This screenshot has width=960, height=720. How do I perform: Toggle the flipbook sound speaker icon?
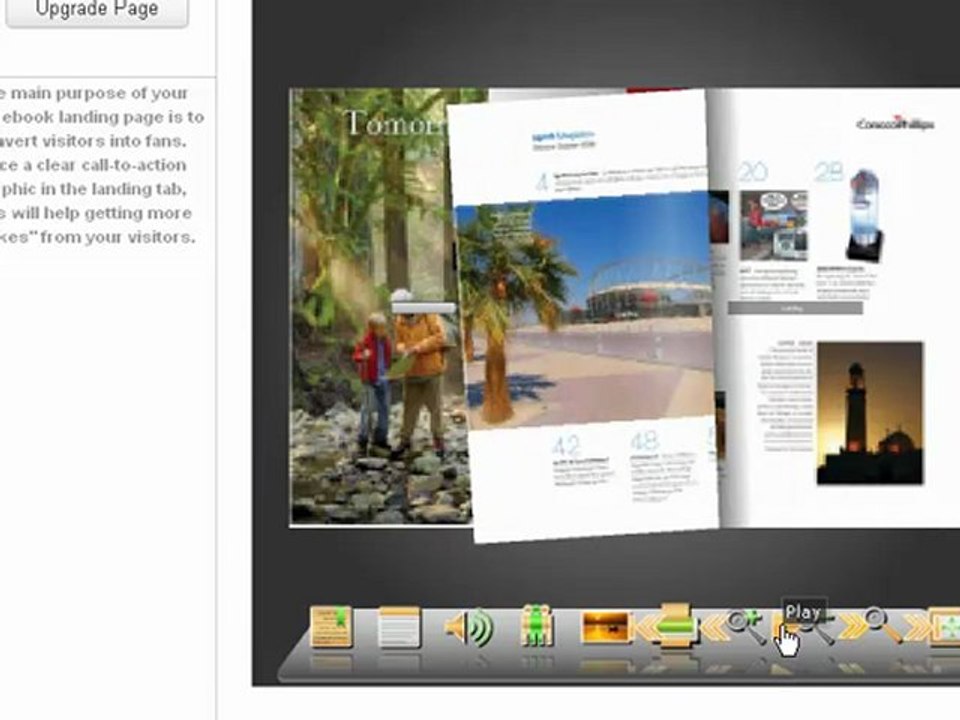pos(468,628)
